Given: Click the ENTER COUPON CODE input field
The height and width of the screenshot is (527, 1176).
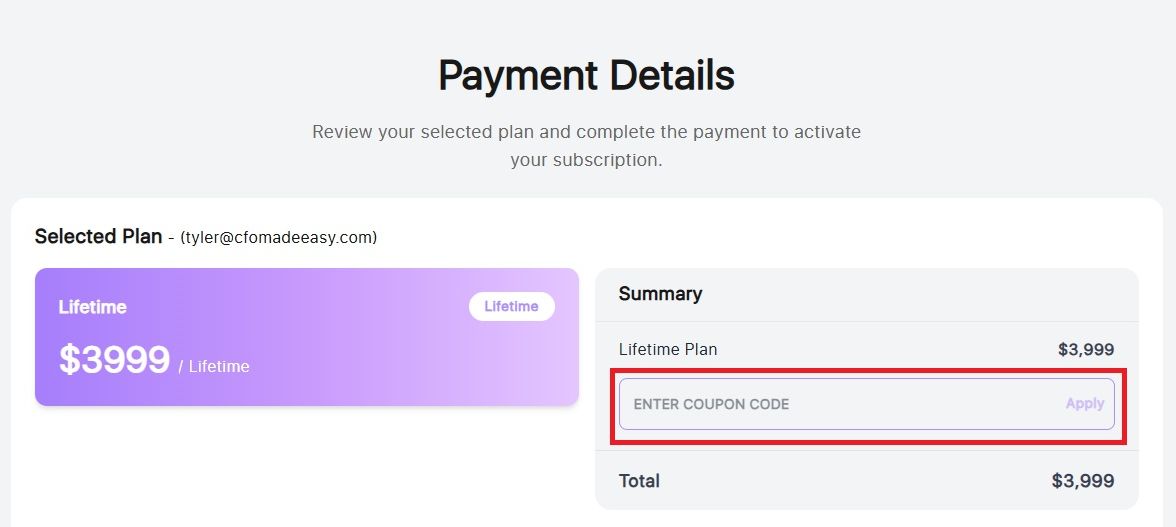Looking at the screenshot, I should pyautogui.click(x=840, y=404).
